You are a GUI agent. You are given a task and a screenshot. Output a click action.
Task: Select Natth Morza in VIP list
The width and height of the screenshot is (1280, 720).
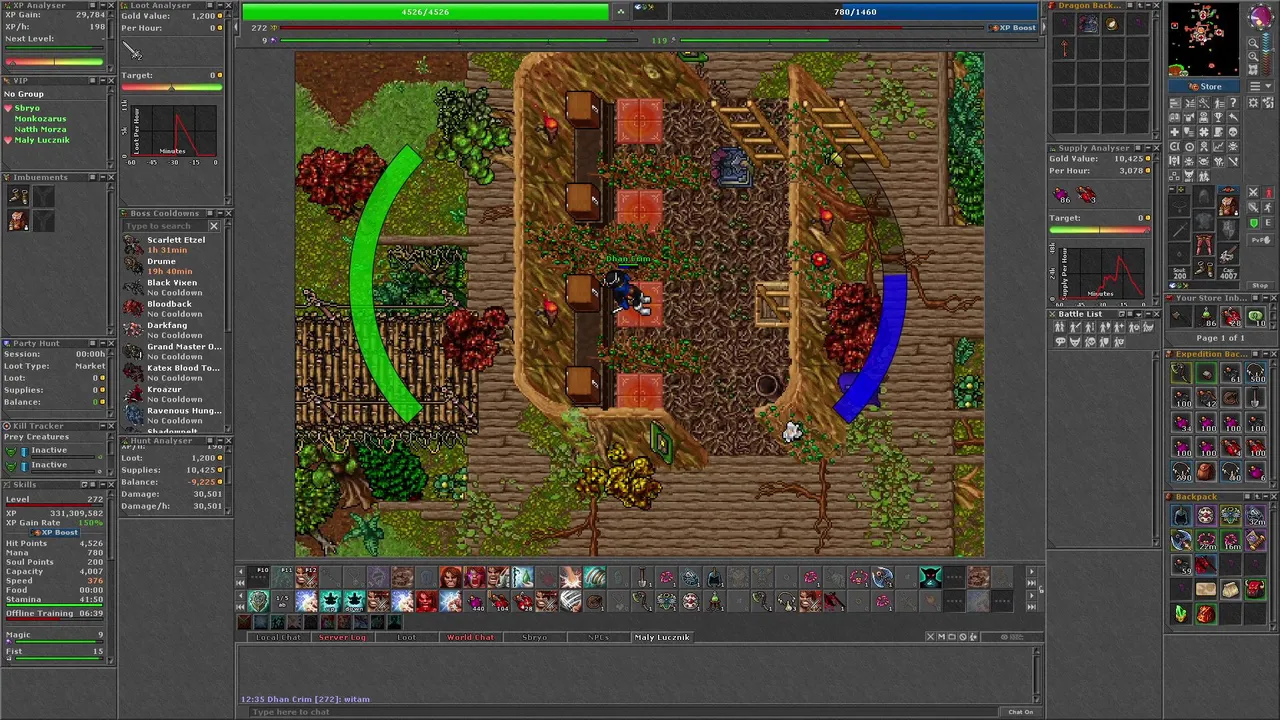pos(40,129)
